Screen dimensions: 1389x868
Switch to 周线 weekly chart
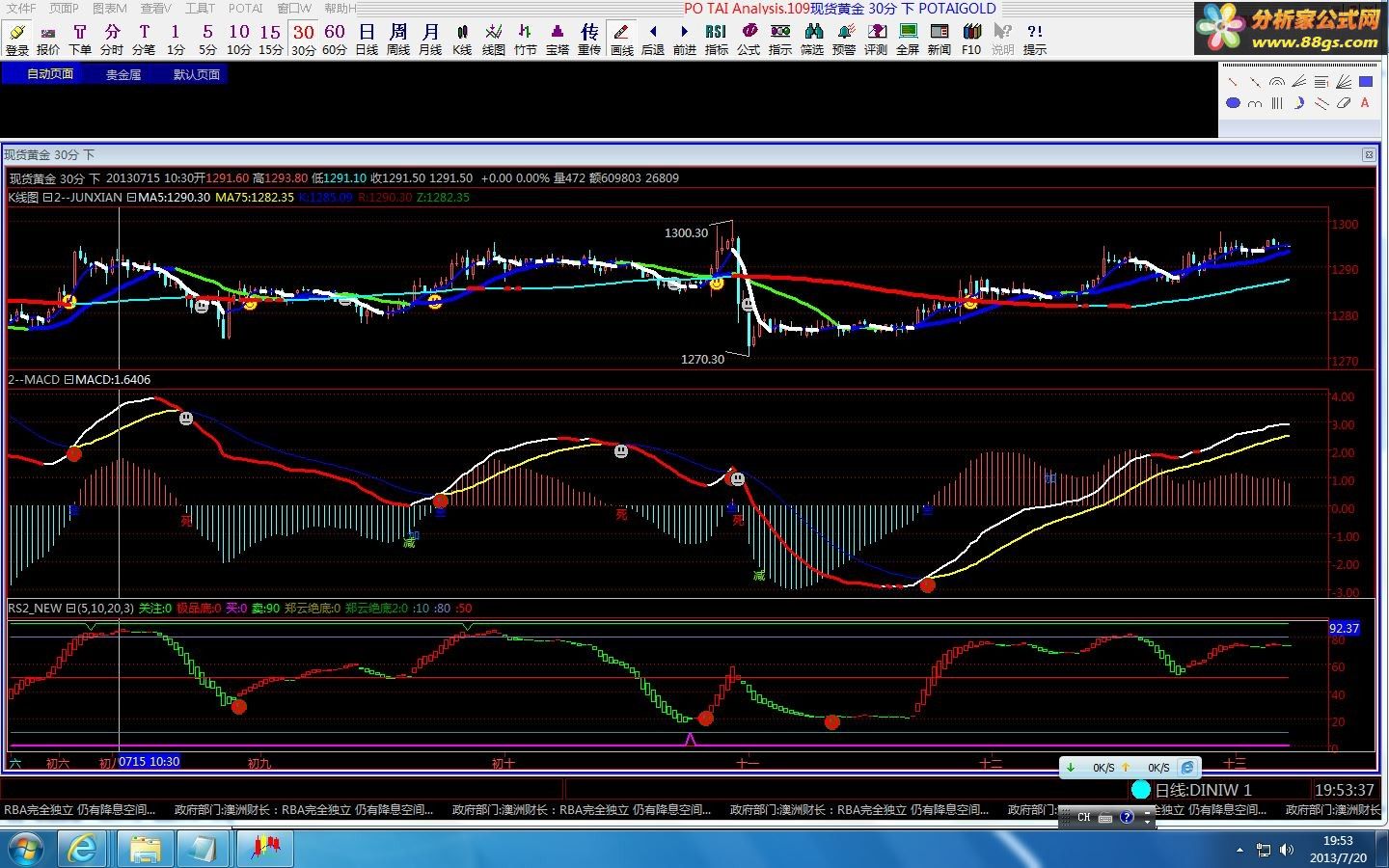tap(398, 40)
